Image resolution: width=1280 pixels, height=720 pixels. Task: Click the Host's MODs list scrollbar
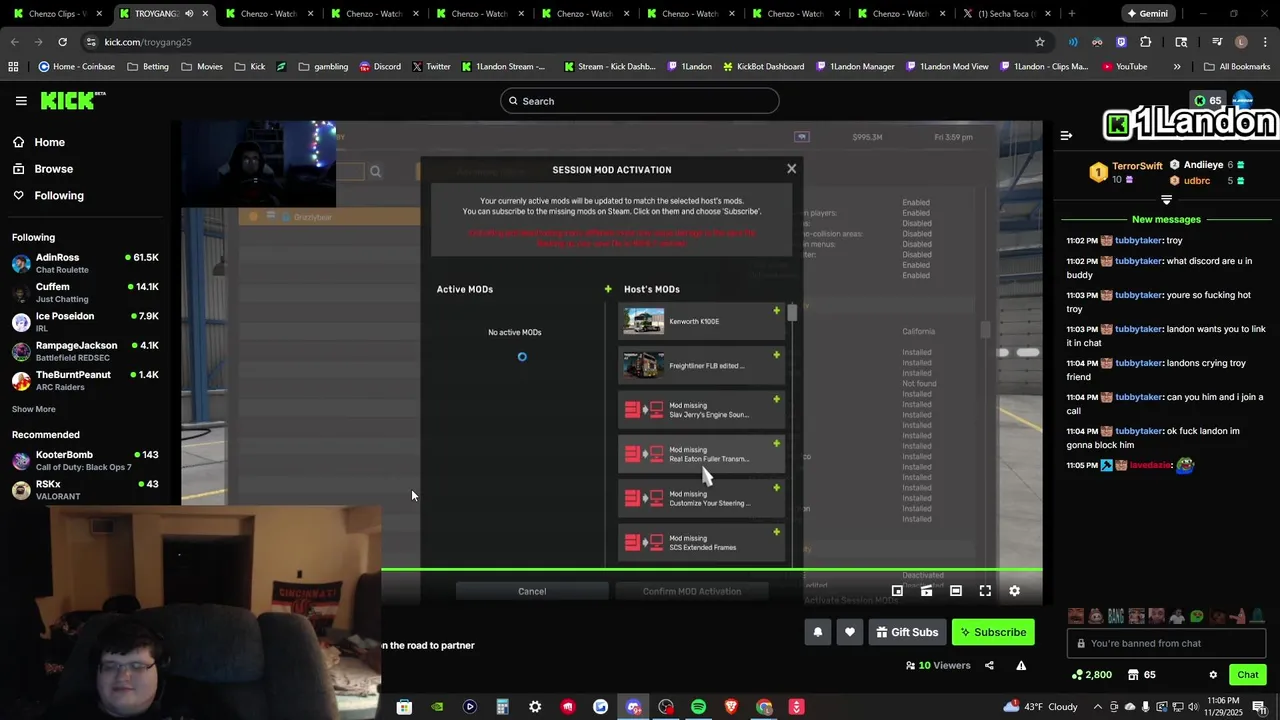point(792,312)
